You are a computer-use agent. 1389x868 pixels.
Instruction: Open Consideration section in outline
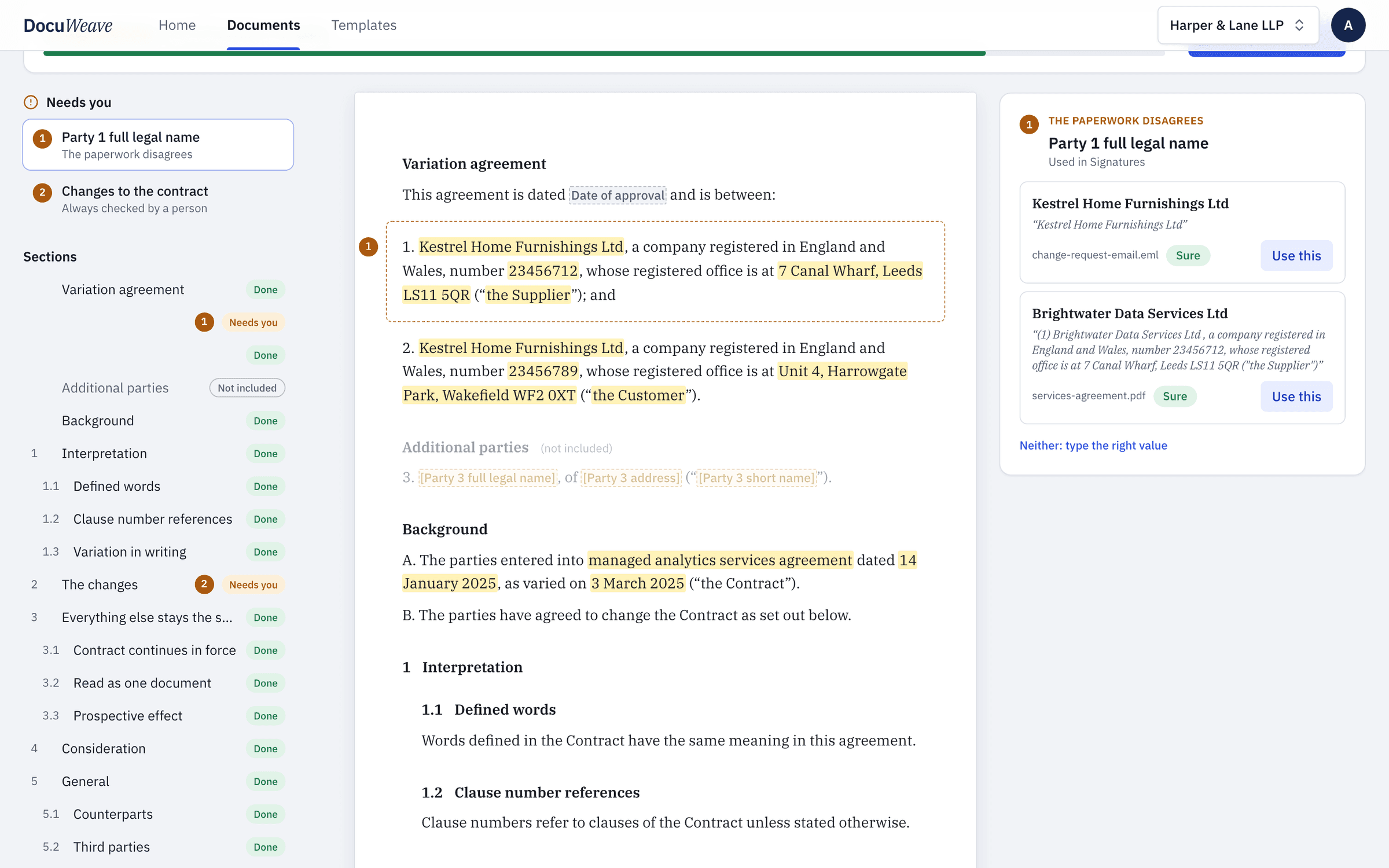(158, 748)
